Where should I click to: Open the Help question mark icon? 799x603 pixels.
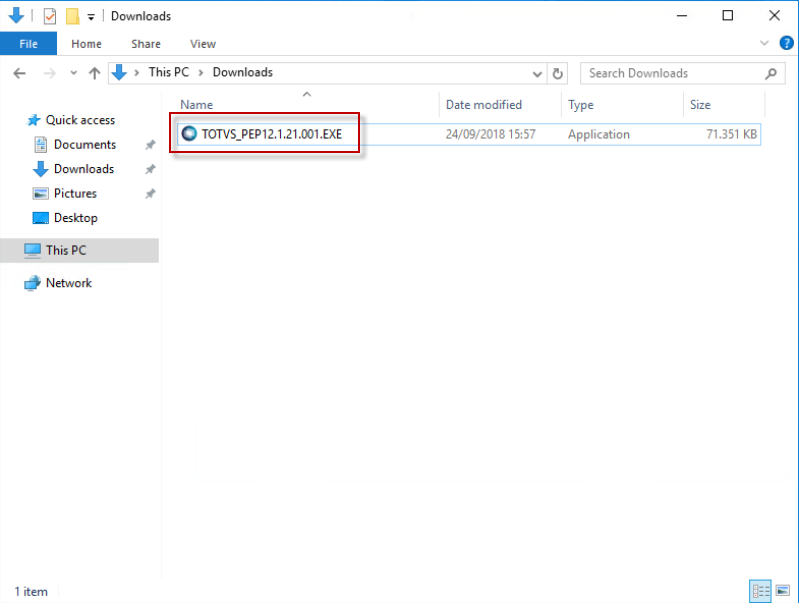[786, 43]
